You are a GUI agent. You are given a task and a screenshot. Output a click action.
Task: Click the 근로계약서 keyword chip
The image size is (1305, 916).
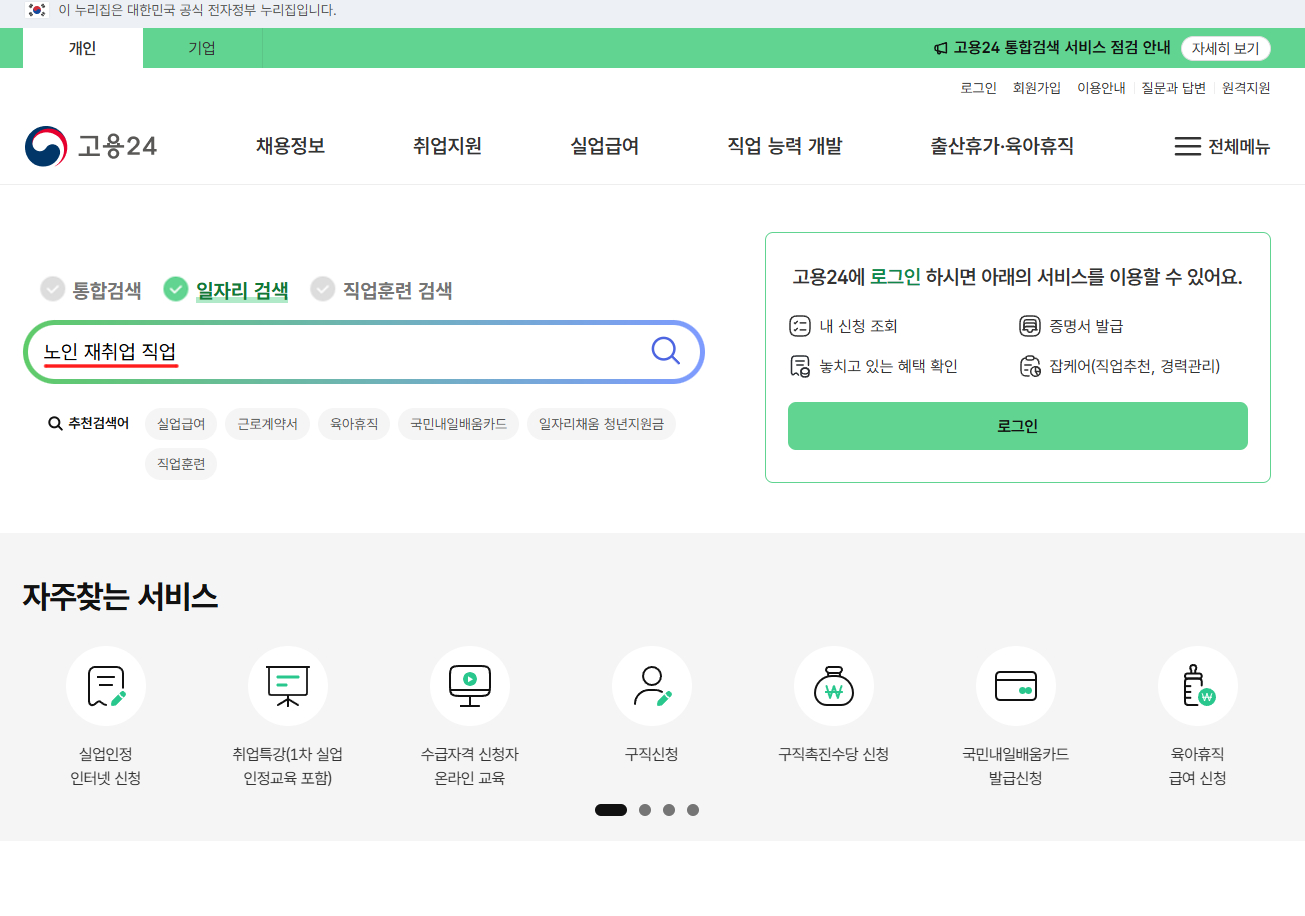268,424
